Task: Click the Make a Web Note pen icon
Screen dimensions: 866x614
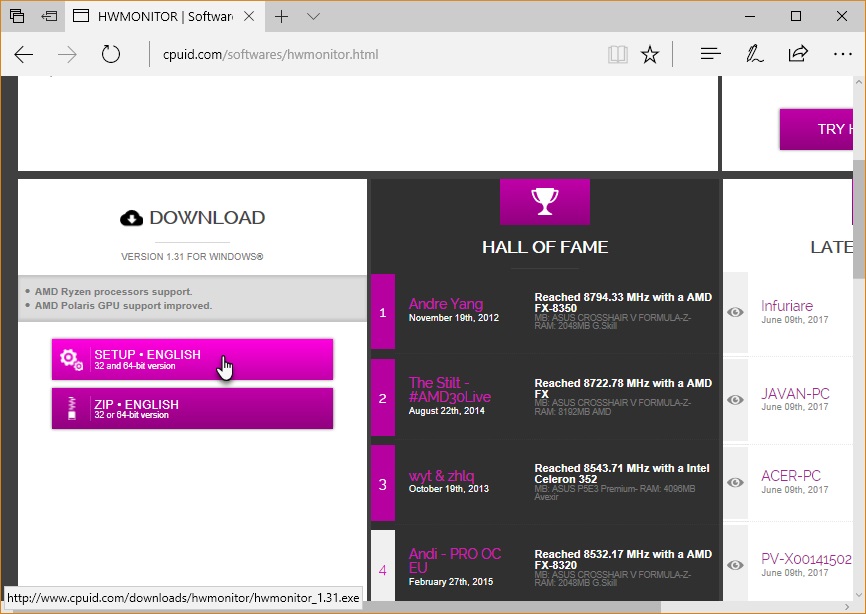Action: (755, 55)
